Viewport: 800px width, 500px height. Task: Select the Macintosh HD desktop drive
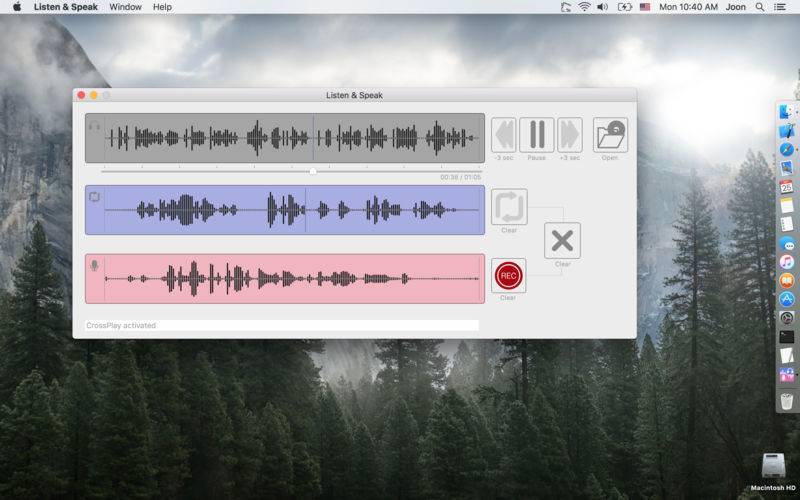(x=773, y=472)
